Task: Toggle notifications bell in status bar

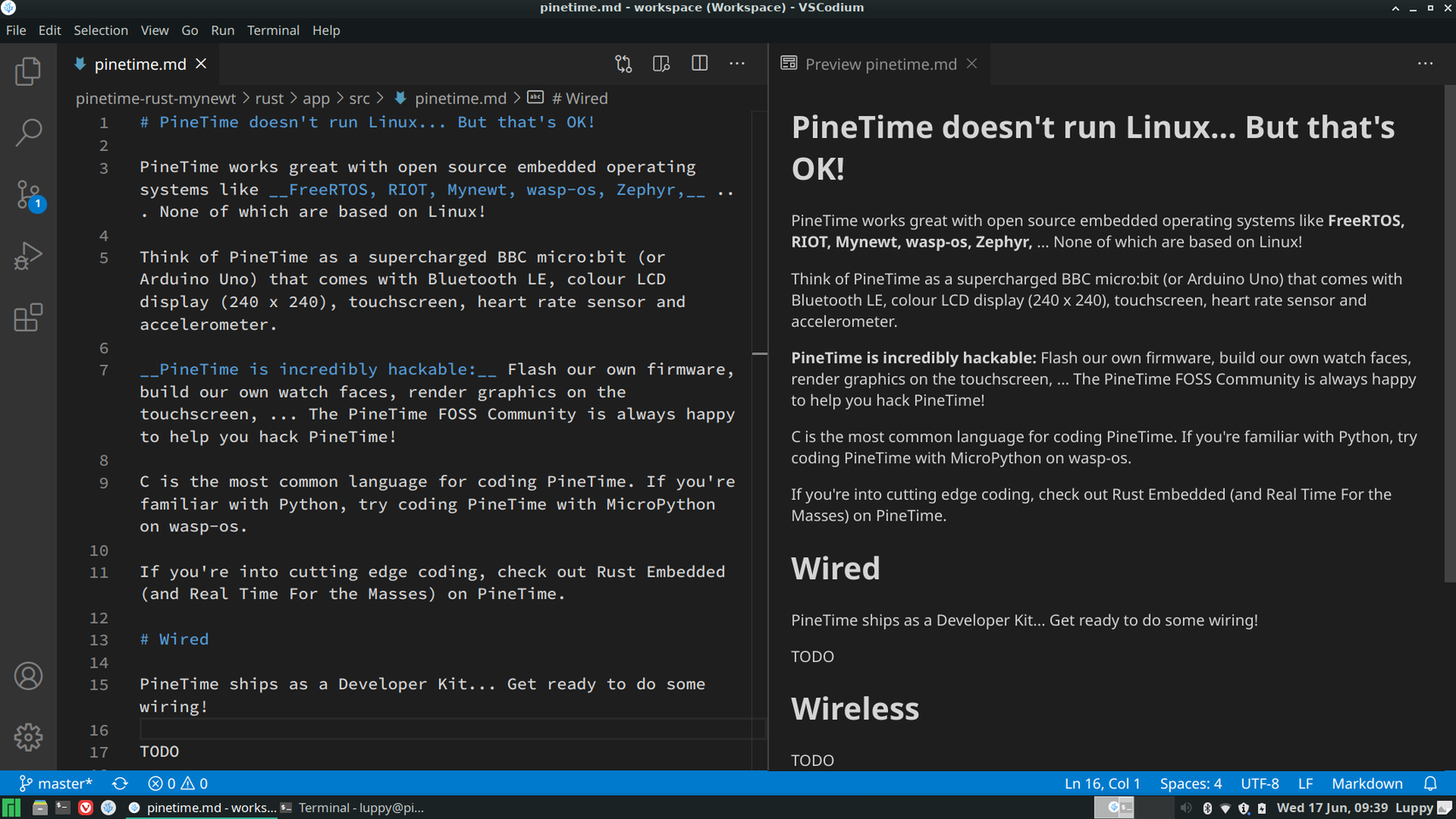Action: pos(1430,783)
